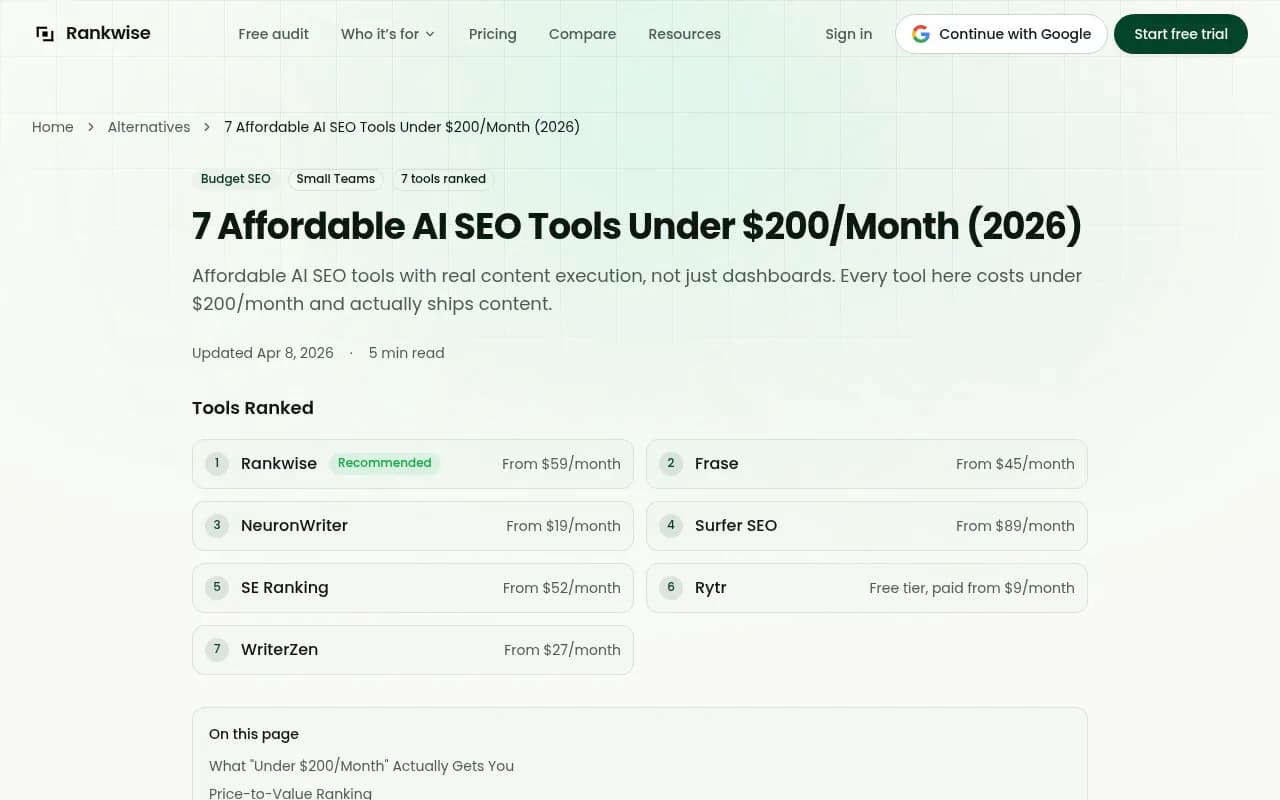The image size is (1280, 800).
Task: Click the main article title heading
Action: (637, 226)
